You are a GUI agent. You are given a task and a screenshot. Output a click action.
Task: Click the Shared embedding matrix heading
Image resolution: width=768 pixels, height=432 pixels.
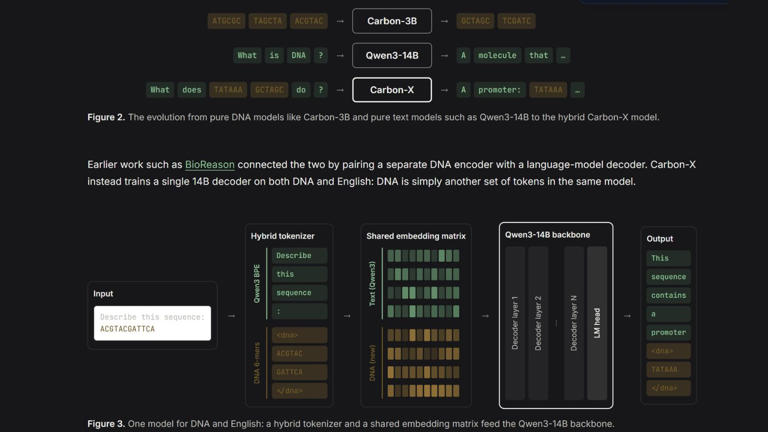click(x=416, y=236)
